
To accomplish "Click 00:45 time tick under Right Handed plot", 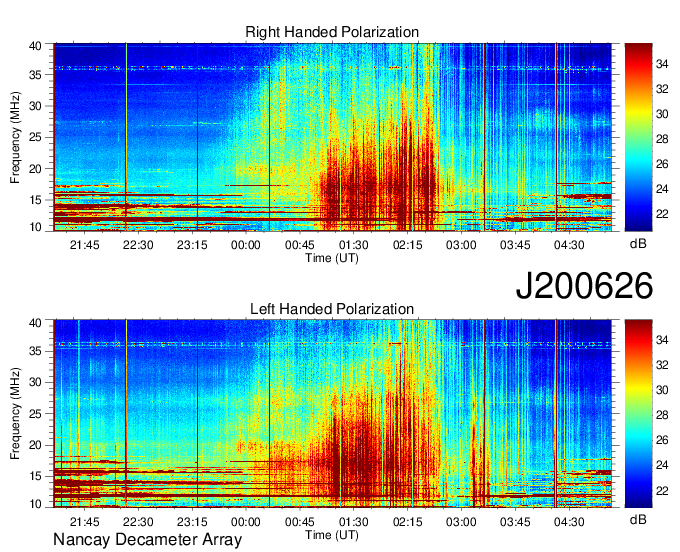I will [x=300, y=245].
